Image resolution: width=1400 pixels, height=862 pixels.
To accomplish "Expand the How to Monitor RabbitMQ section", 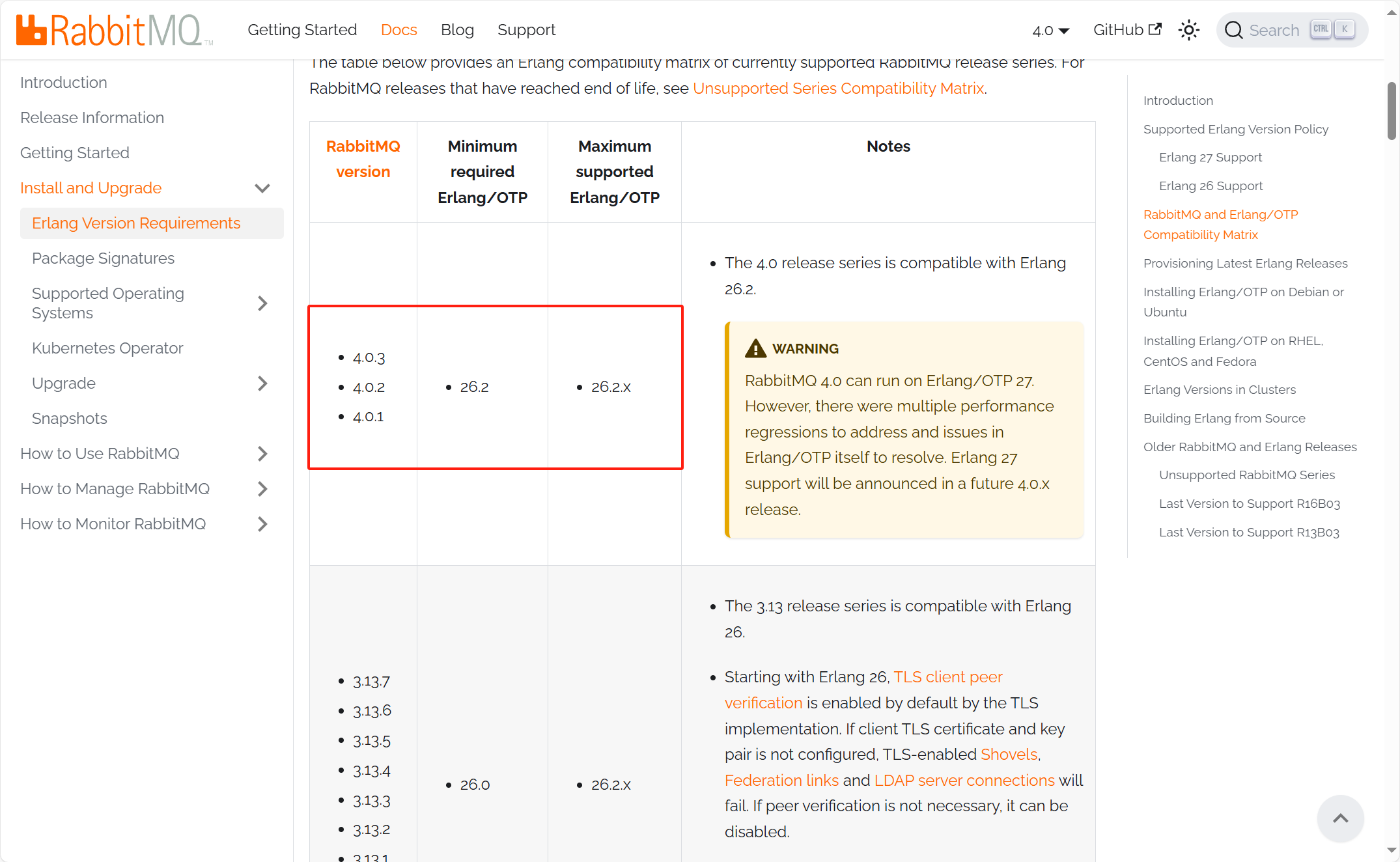I will [263, 524].
